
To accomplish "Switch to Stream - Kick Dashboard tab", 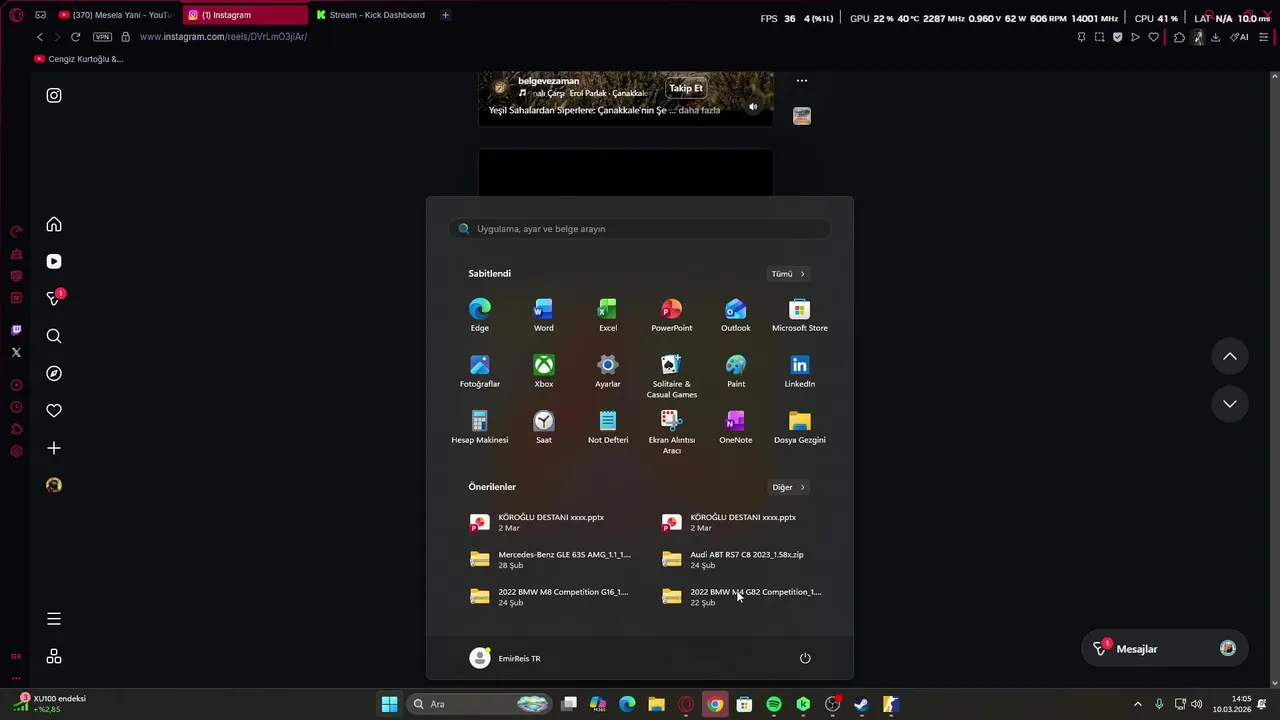I will [372, 15].
